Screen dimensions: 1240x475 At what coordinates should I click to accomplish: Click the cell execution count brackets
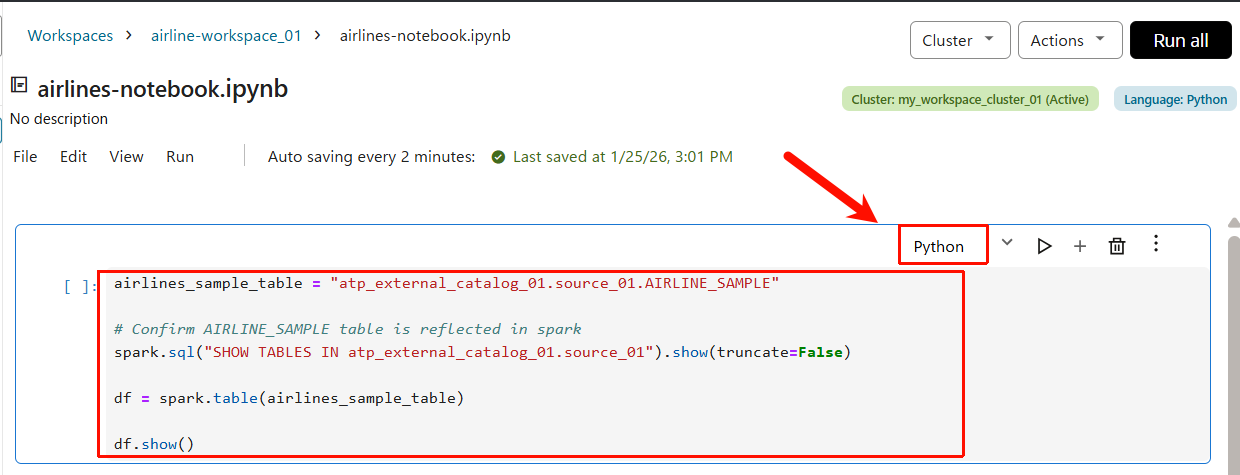point(80,286)
